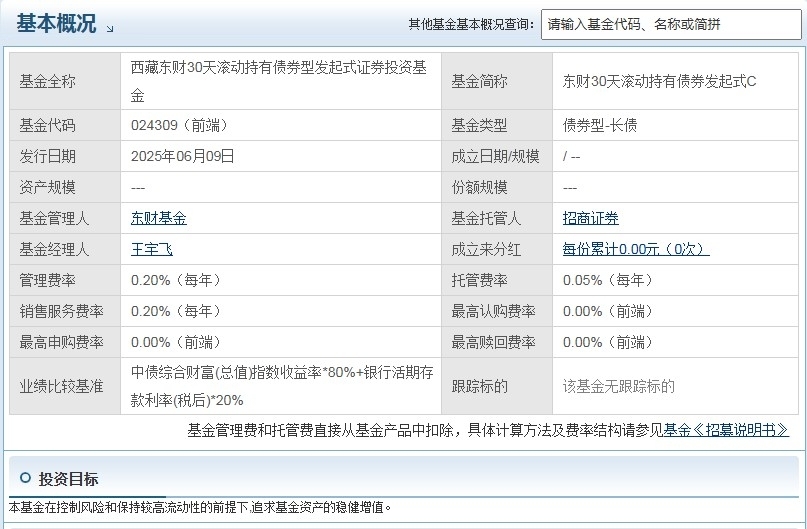
Task: Click the 成立日期/规模 label cell
Action: pos(497,156)
